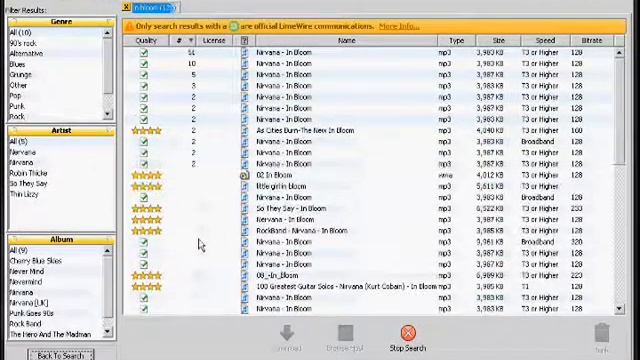Click star rating of So They Say row

[147, 209]
